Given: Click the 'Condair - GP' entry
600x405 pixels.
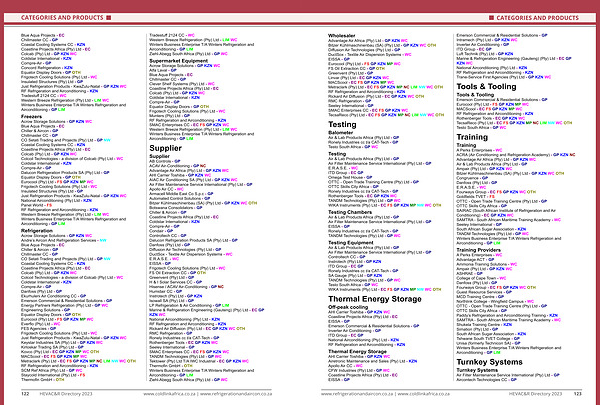Looking at the screenshot, I should coord(161,231).
